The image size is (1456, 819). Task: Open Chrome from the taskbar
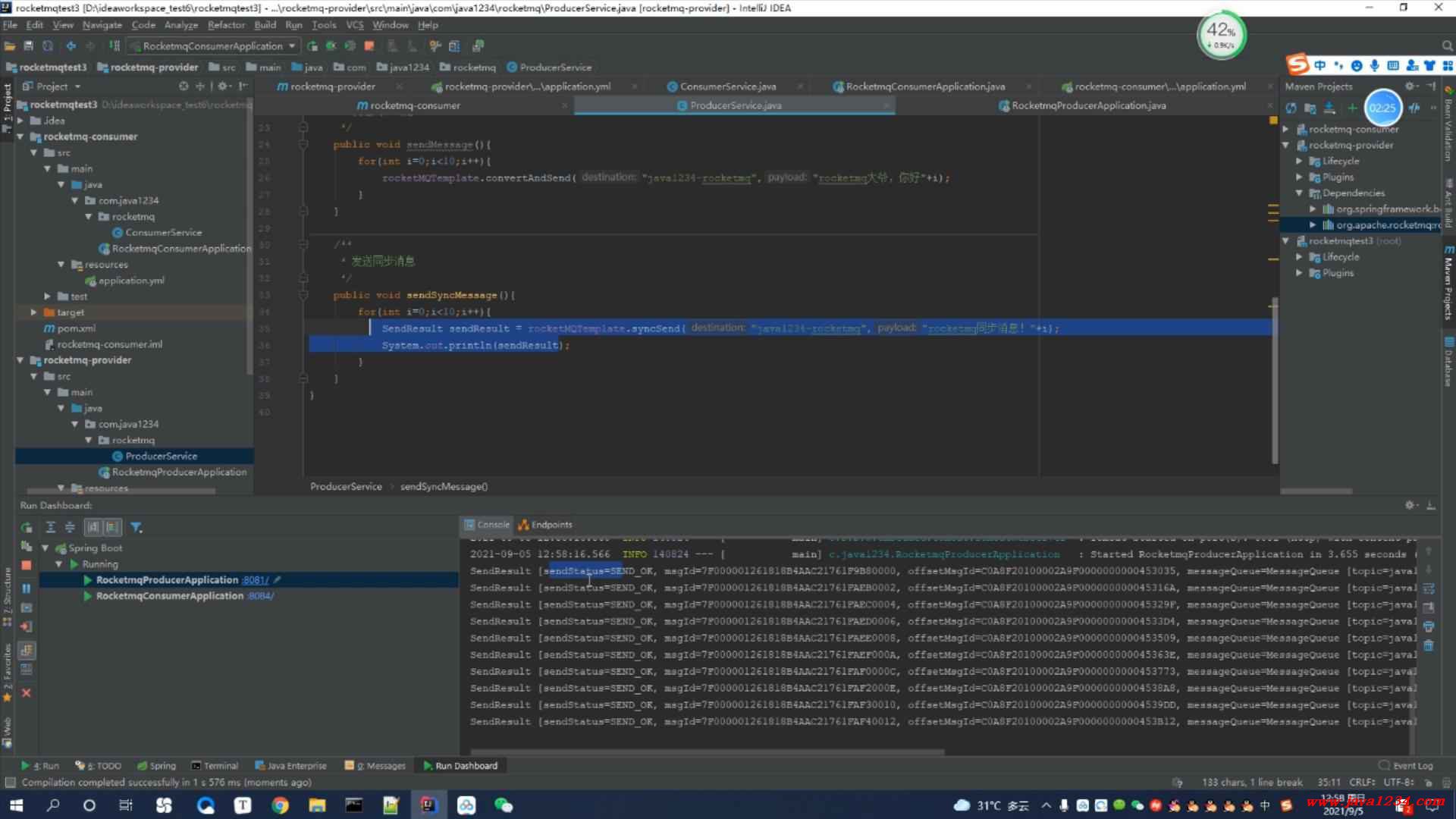pyautogui.click(x=280, y=805)
